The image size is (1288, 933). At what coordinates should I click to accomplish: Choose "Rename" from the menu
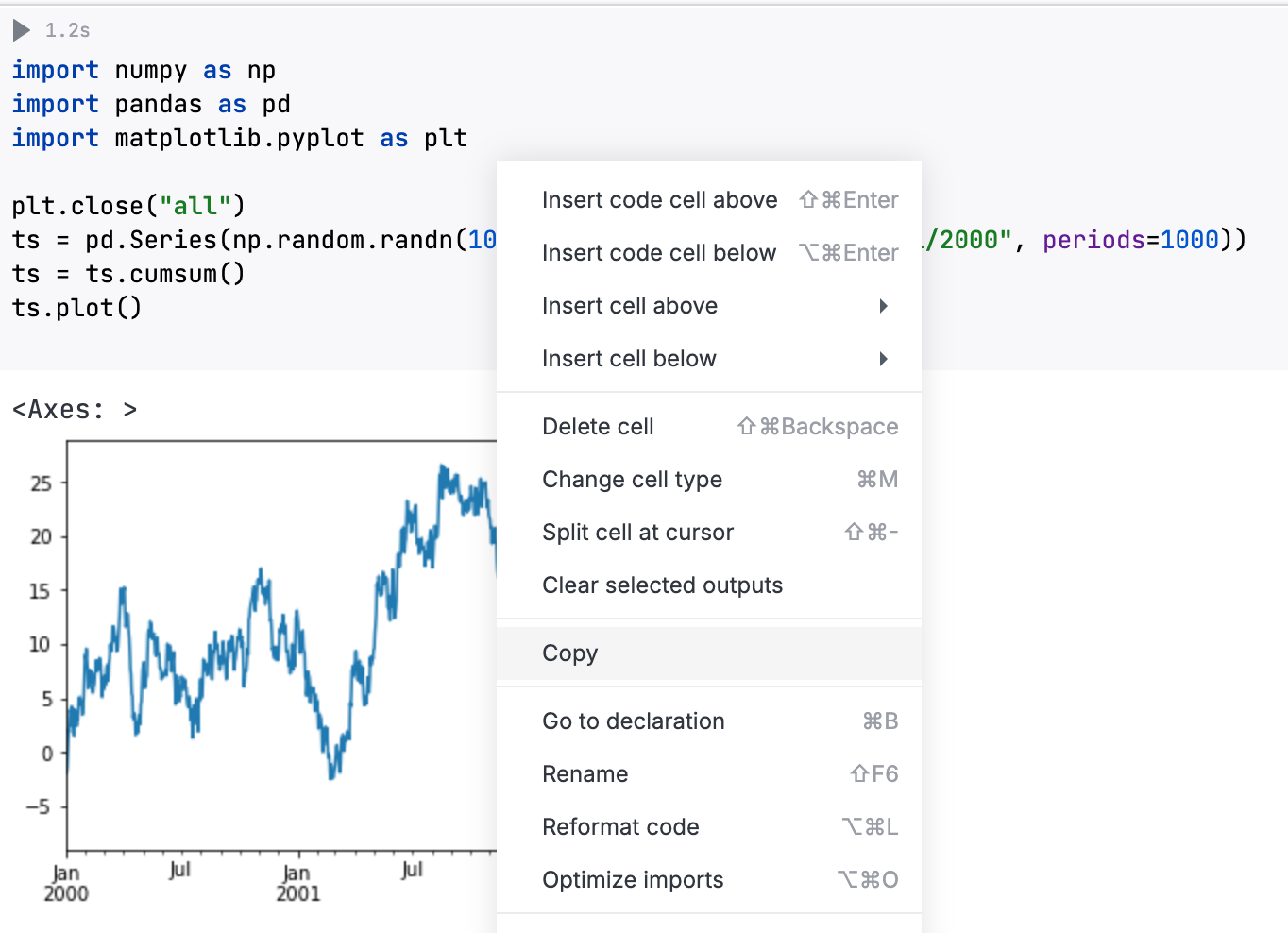[x=585, y=773]
